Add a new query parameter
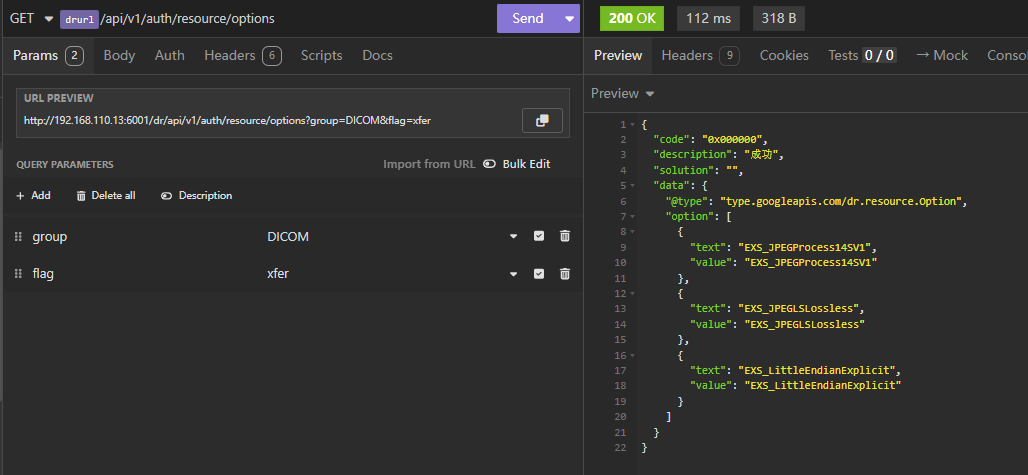Screen dimensions: 1028x475 (33, 196)
